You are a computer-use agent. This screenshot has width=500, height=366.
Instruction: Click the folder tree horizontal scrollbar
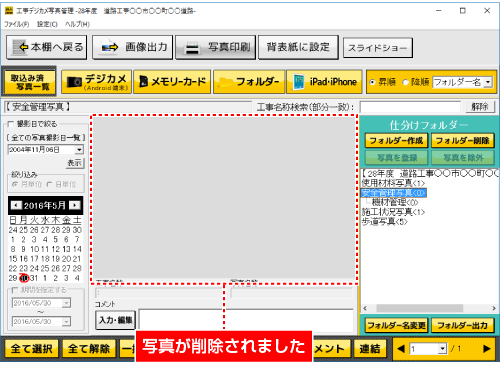pos(419,308)
